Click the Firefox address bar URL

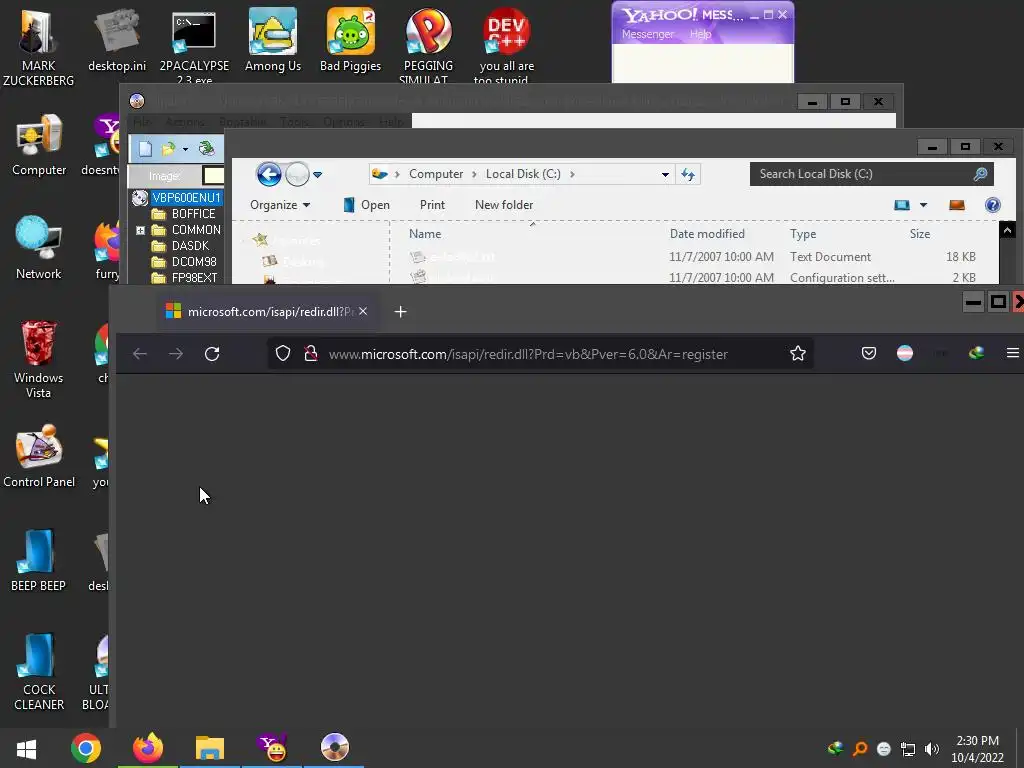[x=528, y=354]
